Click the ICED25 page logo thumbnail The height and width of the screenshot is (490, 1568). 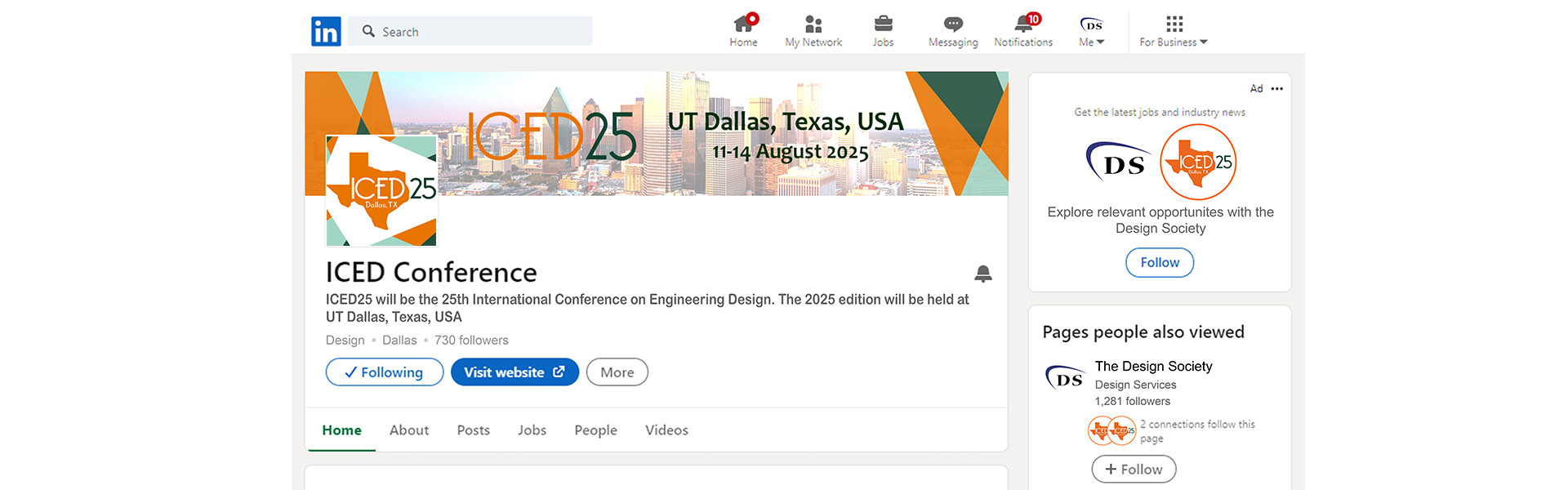pyautogui.click(x=381, y=191)
